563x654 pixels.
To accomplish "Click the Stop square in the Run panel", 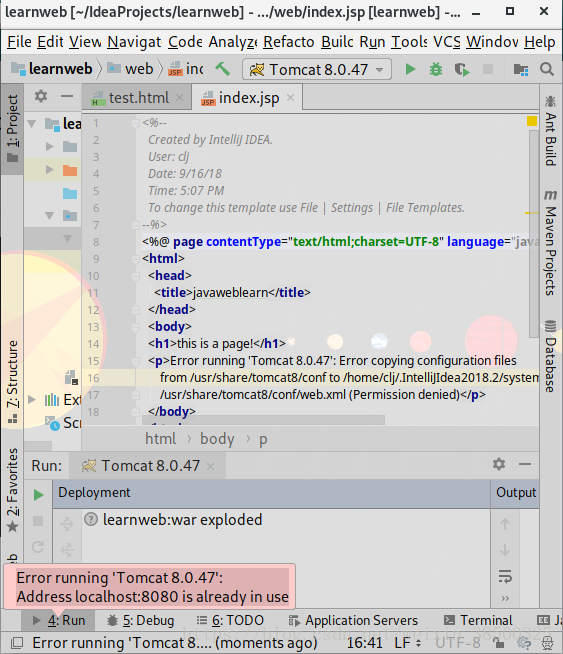I will click(38, 521).
